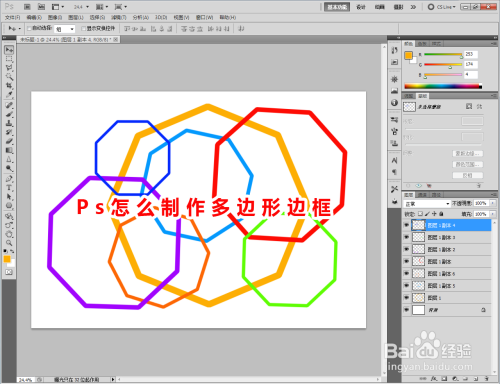Select the Eyedropper tool
The image size is (500, 384).
tap(9, 95)
